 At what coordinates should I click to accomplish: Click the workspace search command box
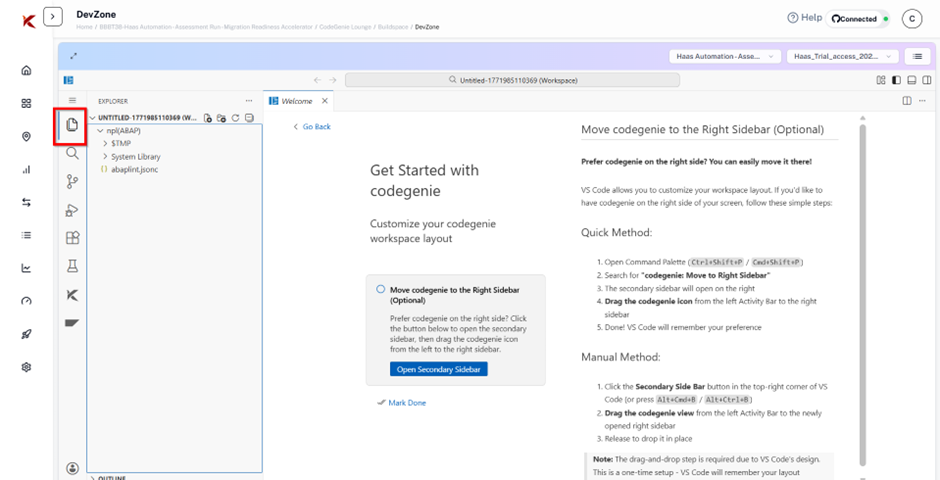coord(513,80)
